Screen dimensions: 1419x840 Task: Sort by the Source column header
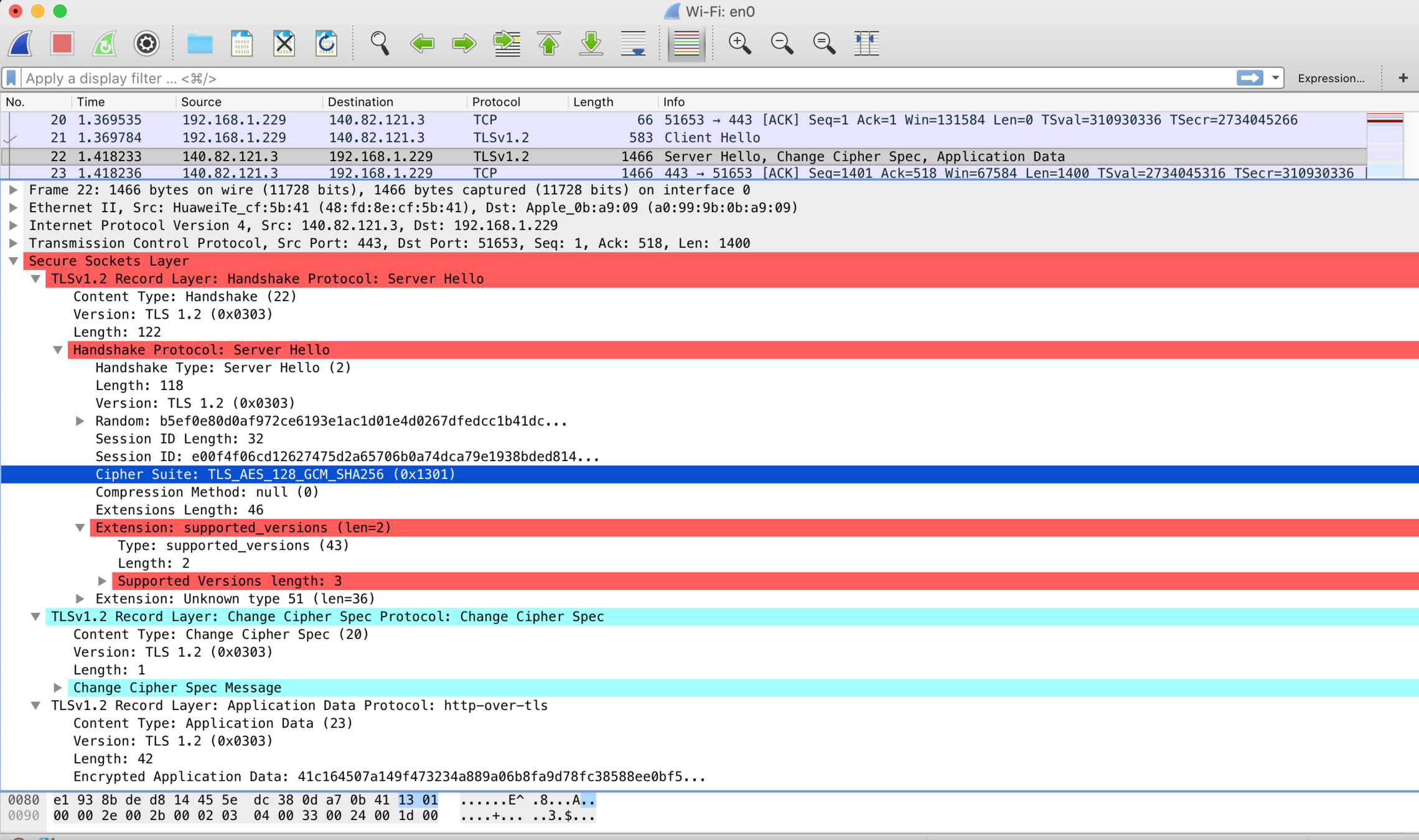(201, 102)
